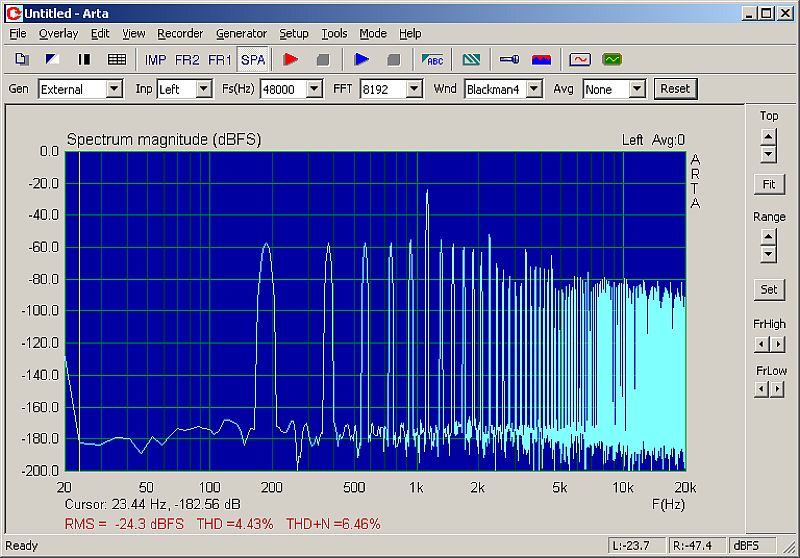This screenshot has width=800, height=558.
Task: Increase Top with up arrow
Action: [x=768, y=137]
